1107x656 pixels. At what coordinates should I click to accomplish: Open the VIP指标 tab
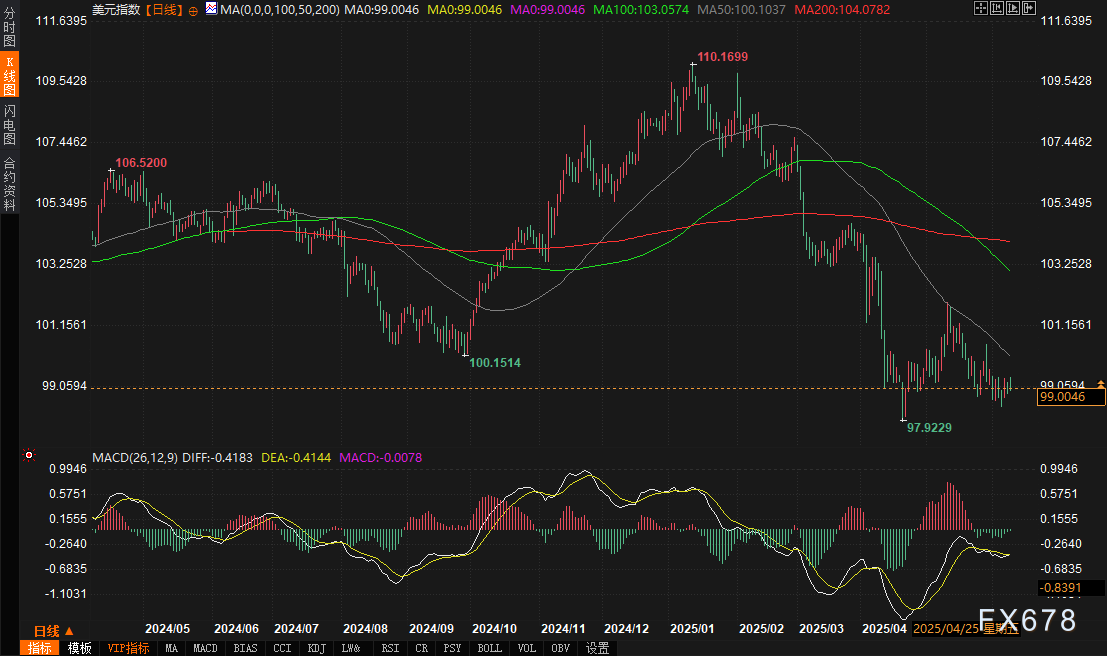click(x=128, y=648)
